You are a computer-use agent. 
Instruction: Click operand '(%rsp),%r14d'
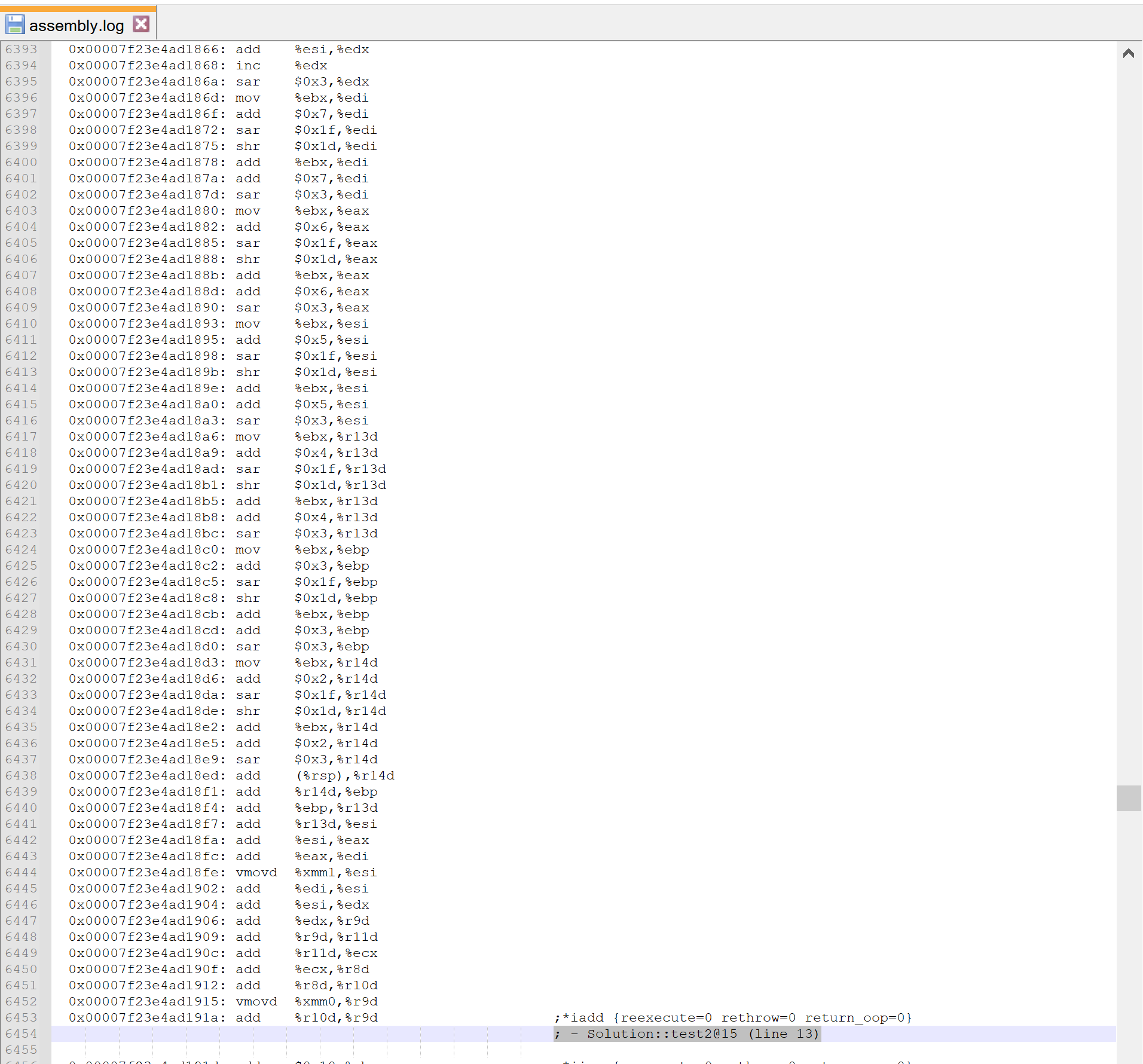[345, 775]
